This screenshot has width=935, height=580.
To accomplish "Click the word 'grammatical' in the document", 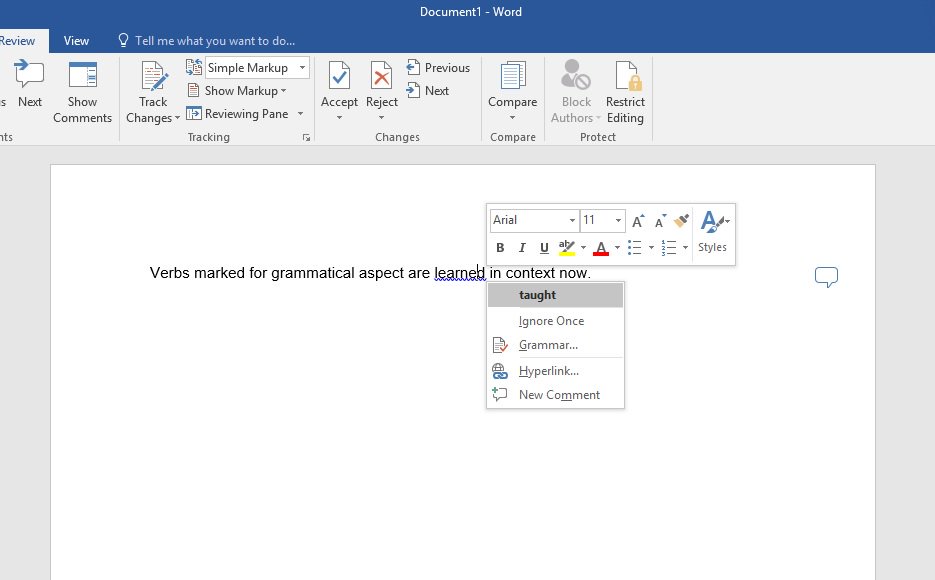I will pyautogui.click(x=312, y=273).
